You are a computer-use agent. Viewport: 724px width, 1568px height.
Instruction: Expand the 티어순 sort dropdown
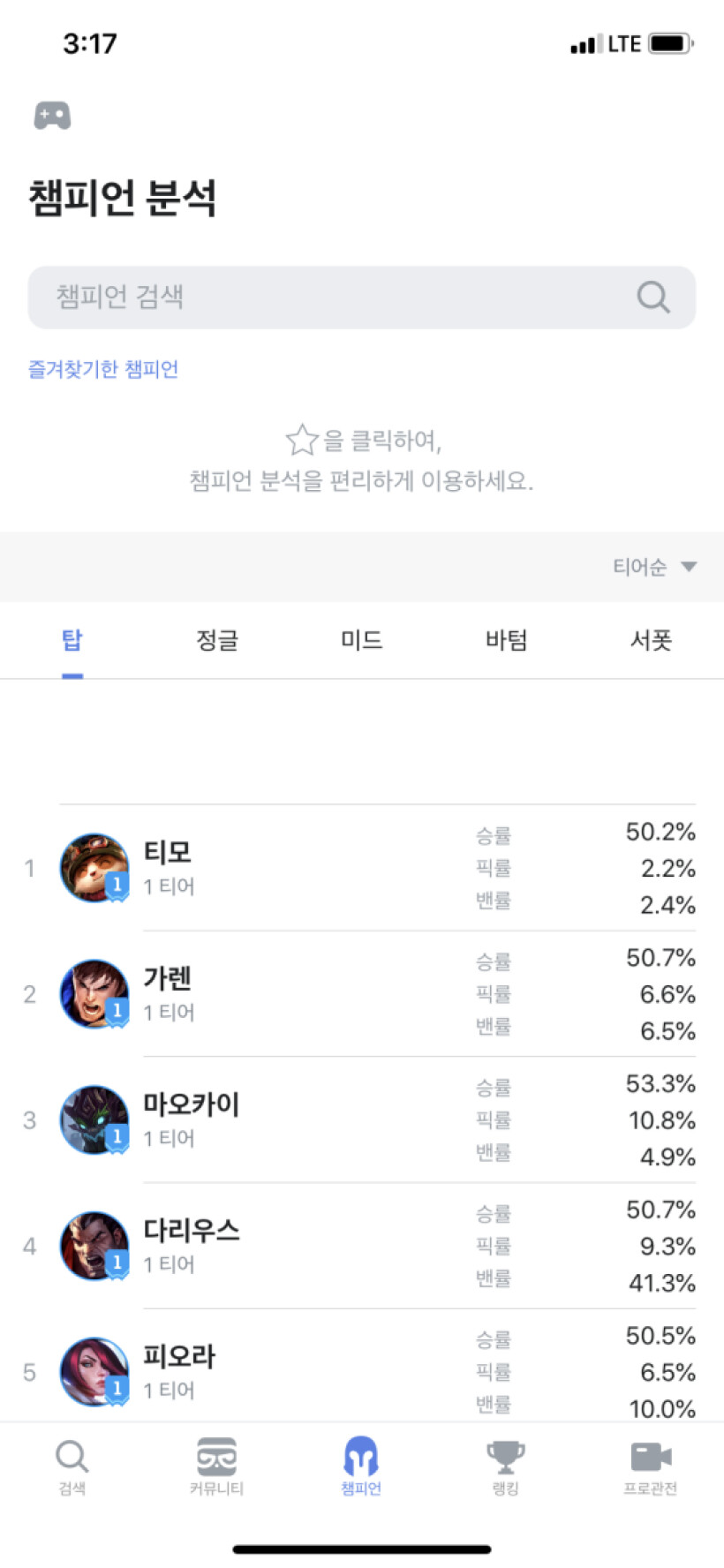(x=655, y=567)
